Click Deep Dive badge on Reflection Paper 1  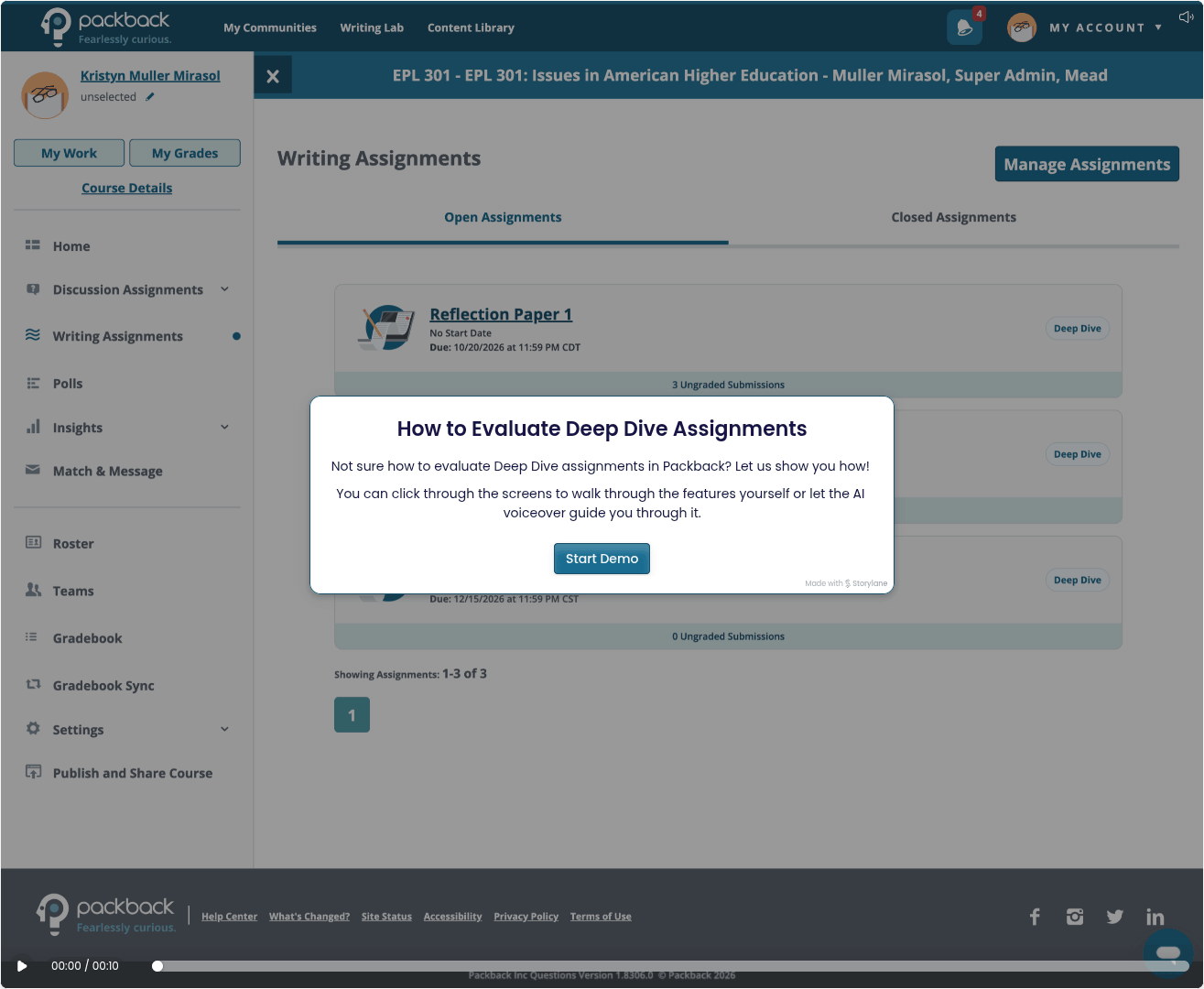(x=1078, y=329)
